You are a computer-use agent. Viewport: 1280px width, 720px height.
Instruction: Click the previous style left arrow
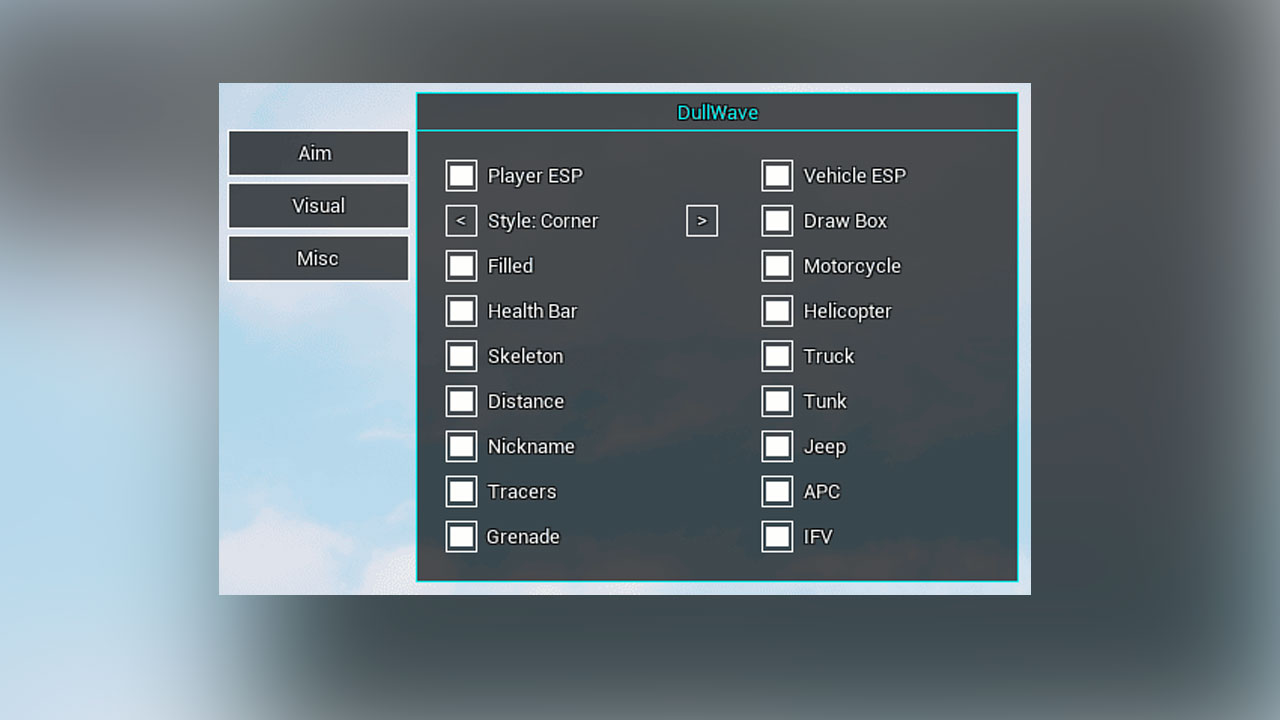(x=461, y=221)
